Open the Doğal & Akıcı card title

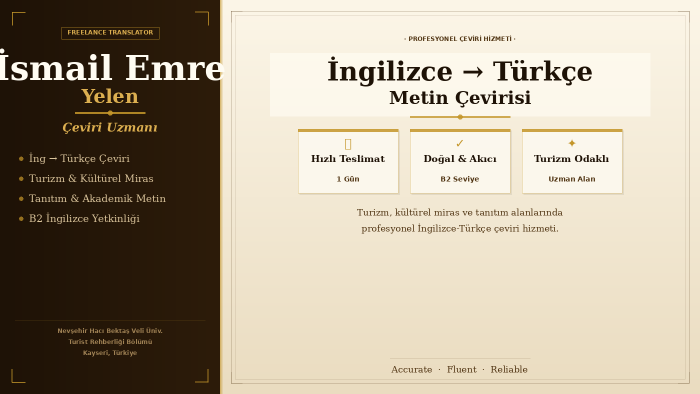[460, 159]
